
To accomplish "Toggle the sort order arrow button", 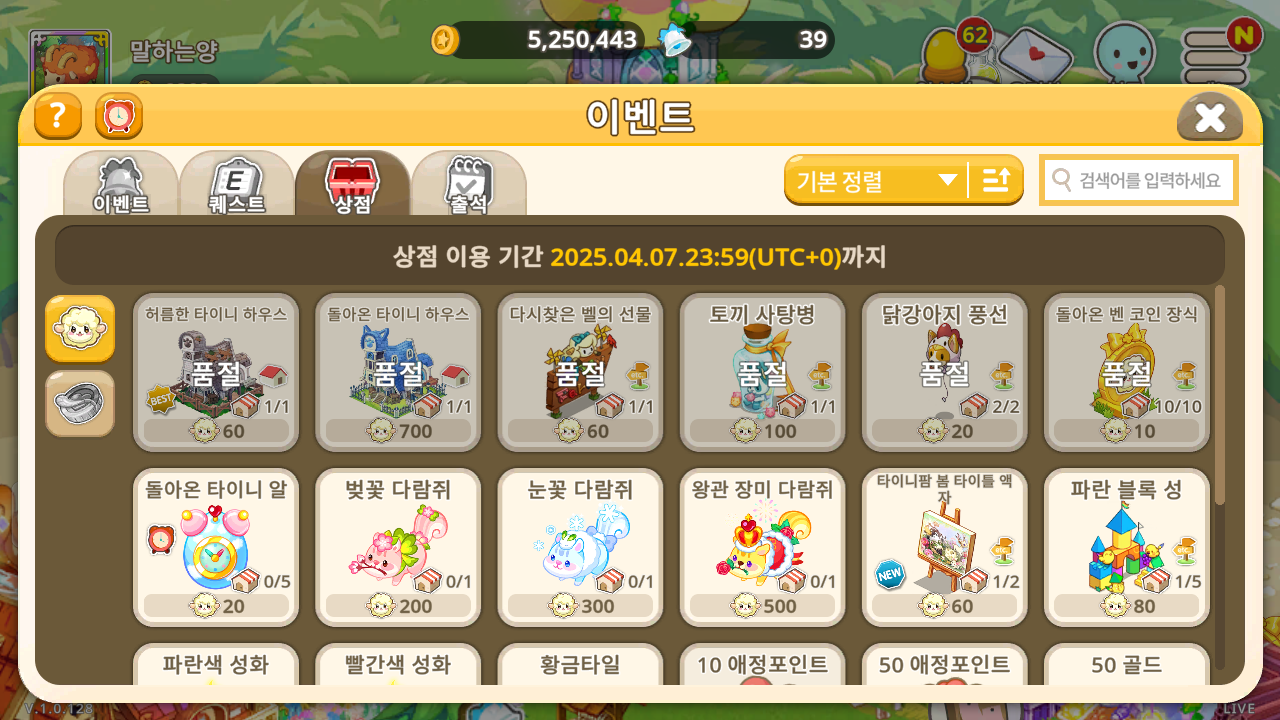I will click(x=996, y=180).
